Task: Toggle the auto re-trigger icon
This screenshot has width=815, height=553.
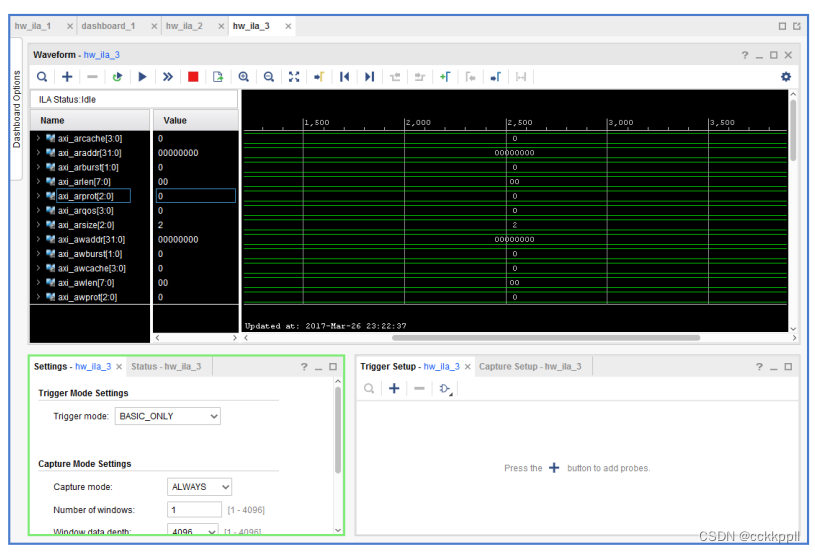Action: (117, 77)
